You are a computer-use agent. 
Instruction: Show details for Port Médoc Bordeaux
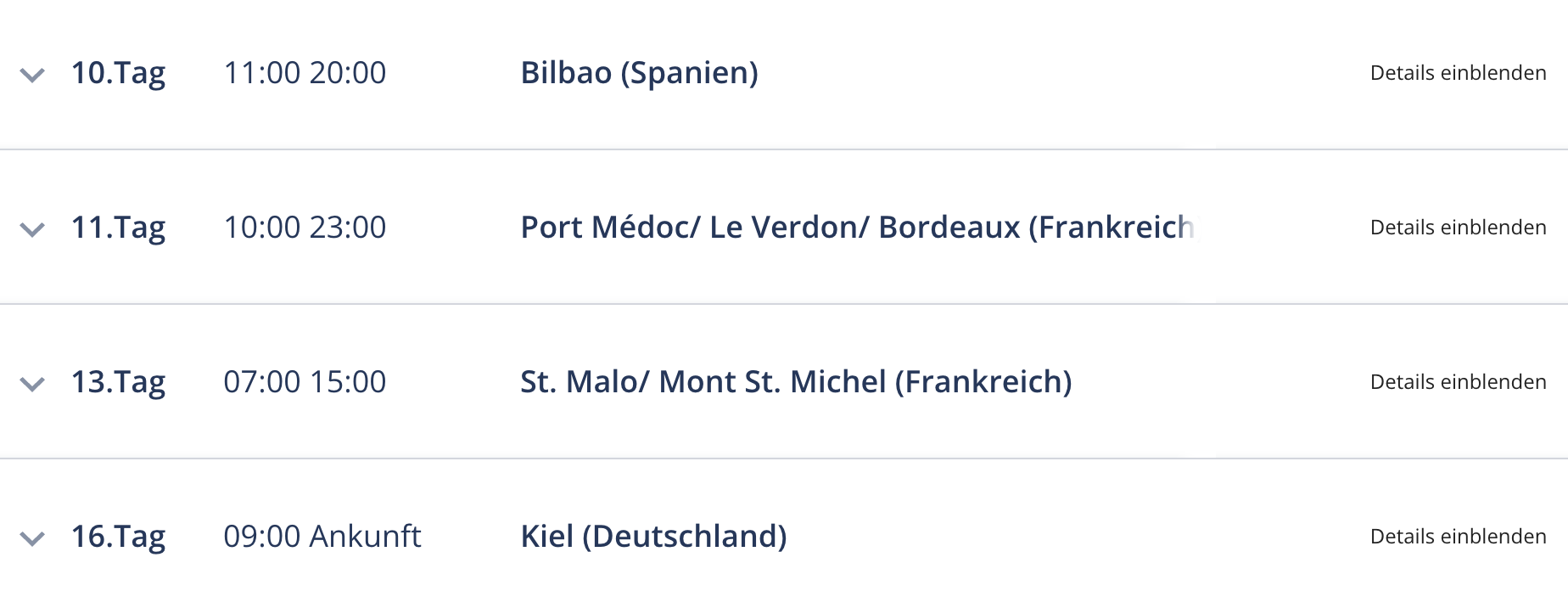pyautogui.click(x=1458, y=228)
